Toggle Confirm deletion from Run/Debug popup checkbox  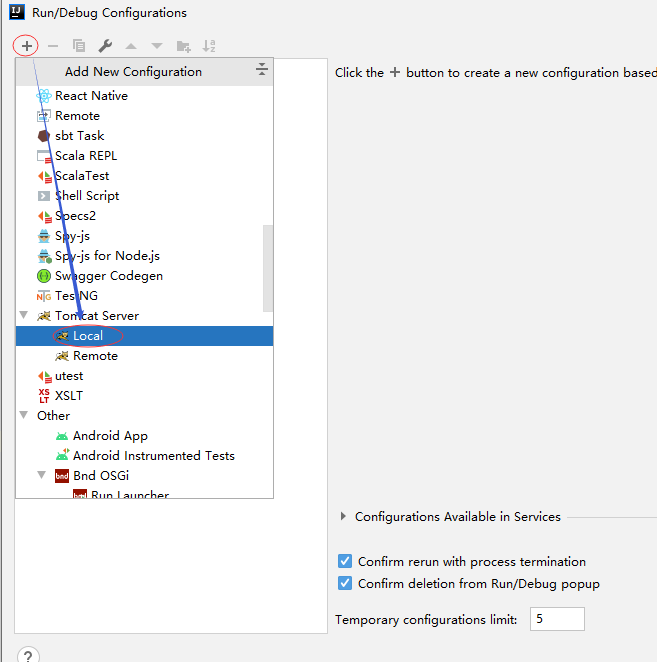[345, 583]
